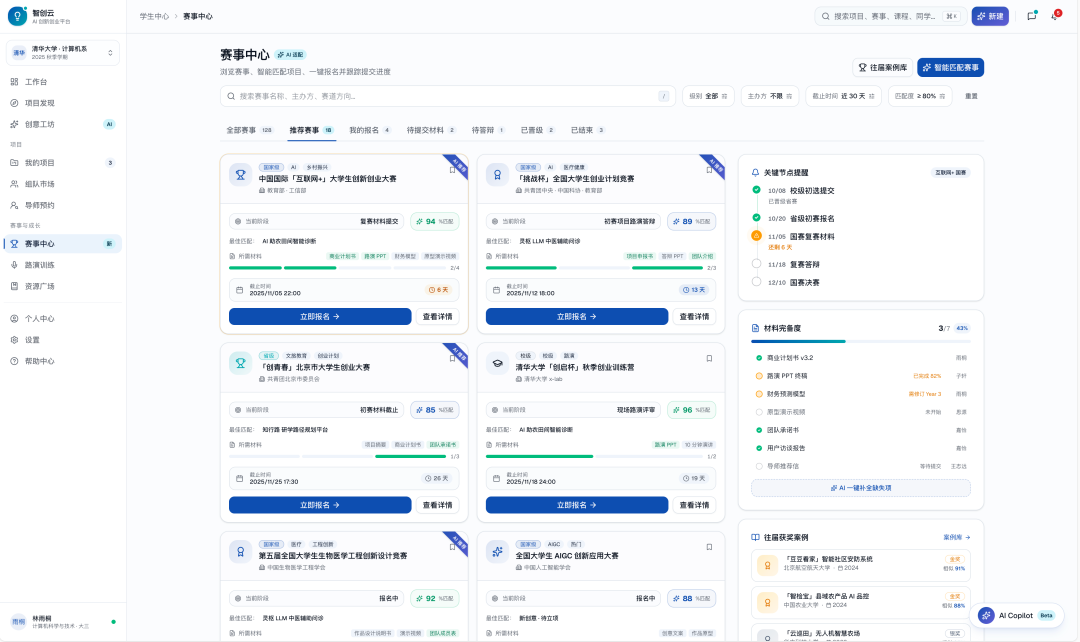Bookmark the 「挑战杯」创业计划竞赛 card
Viewport: 1080px width, 642px height.
point(709,170)
